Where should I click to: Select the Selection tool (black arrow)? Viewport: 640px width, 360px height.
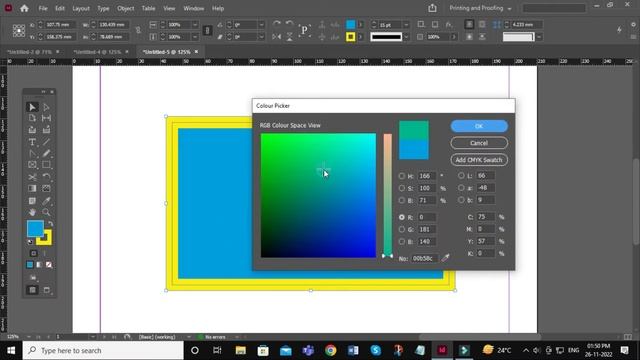tap(32, 107)
